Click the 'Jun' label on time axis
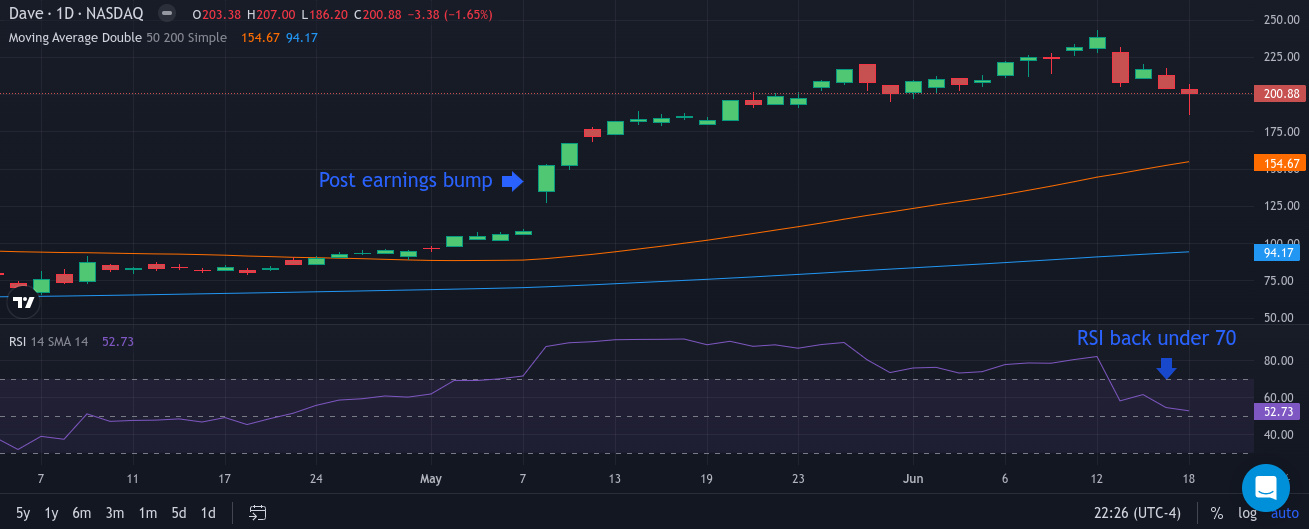 tap(913, 478)
